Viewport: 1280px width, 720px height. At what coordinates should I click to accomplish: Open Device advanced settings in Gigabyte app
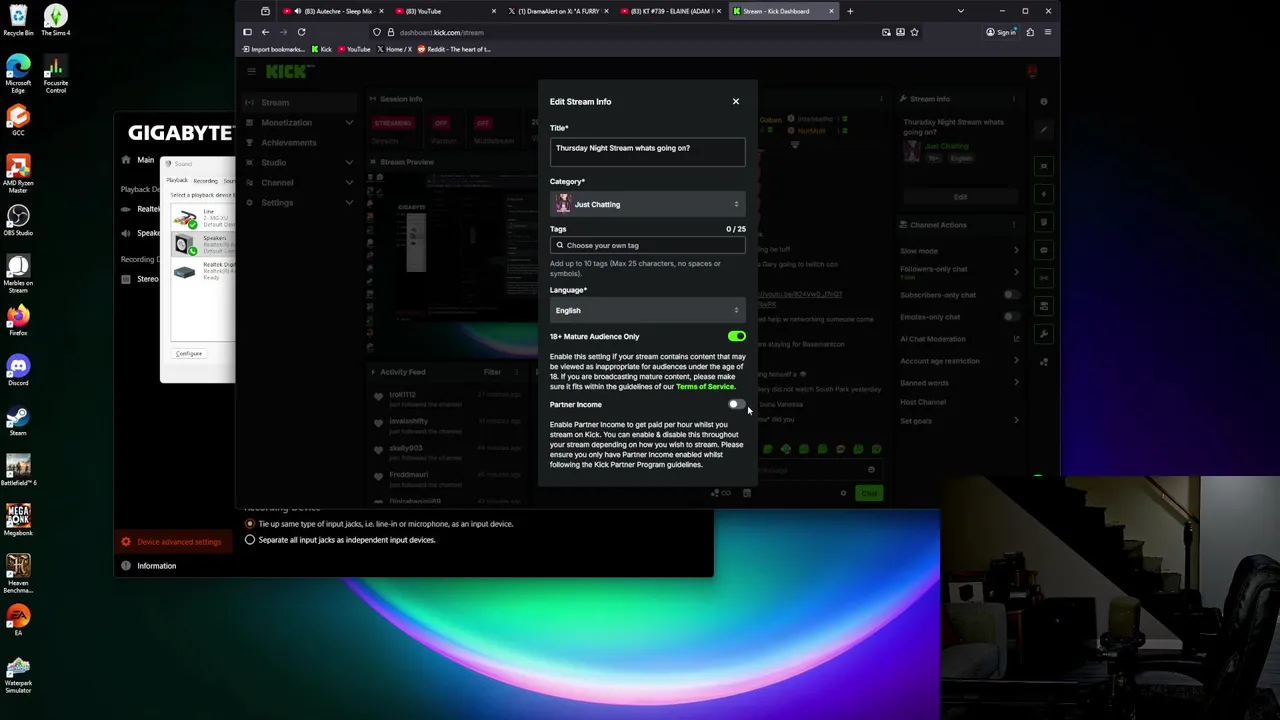click(x=171, y=542)
